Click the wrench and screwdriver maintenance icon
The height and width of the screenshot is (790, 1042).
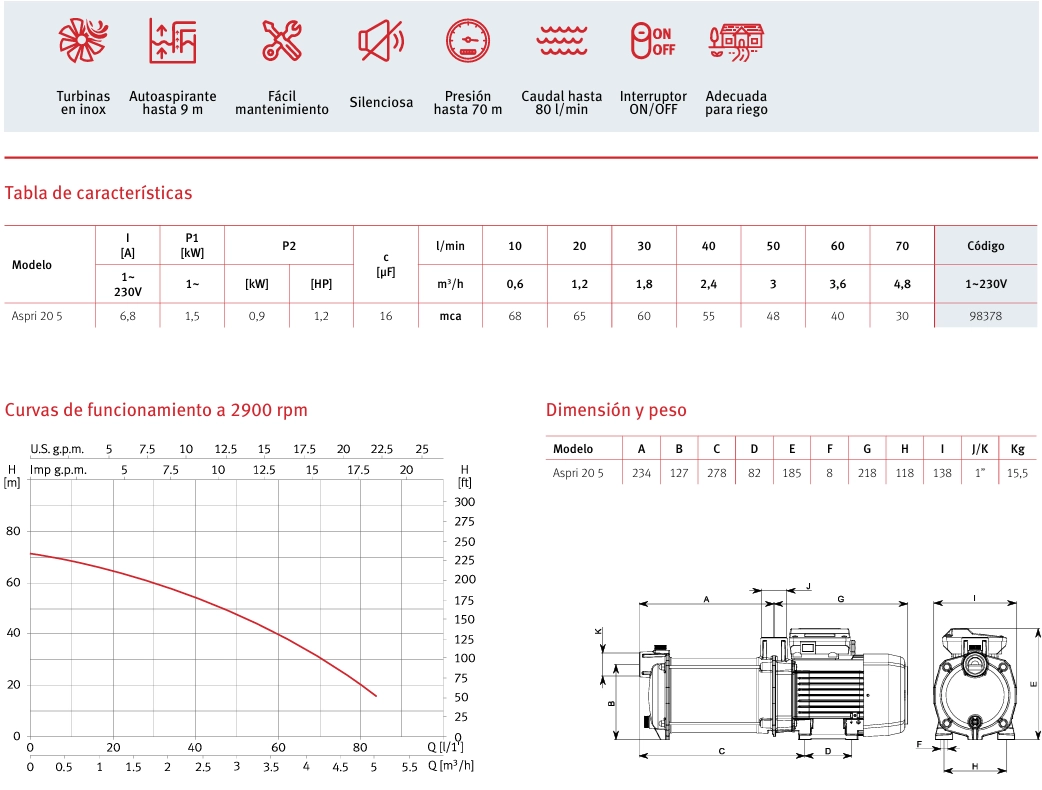[282, 41]
